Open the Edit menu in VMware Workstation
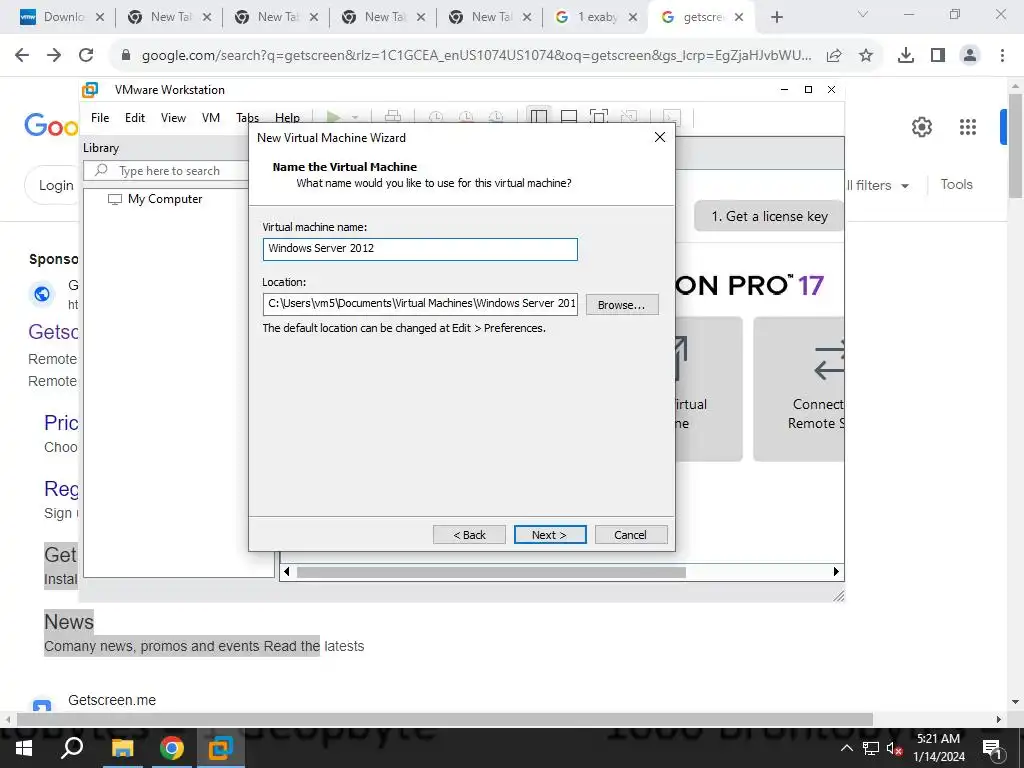Viewport: 1024px width, 768px height. tap(135, 118)
